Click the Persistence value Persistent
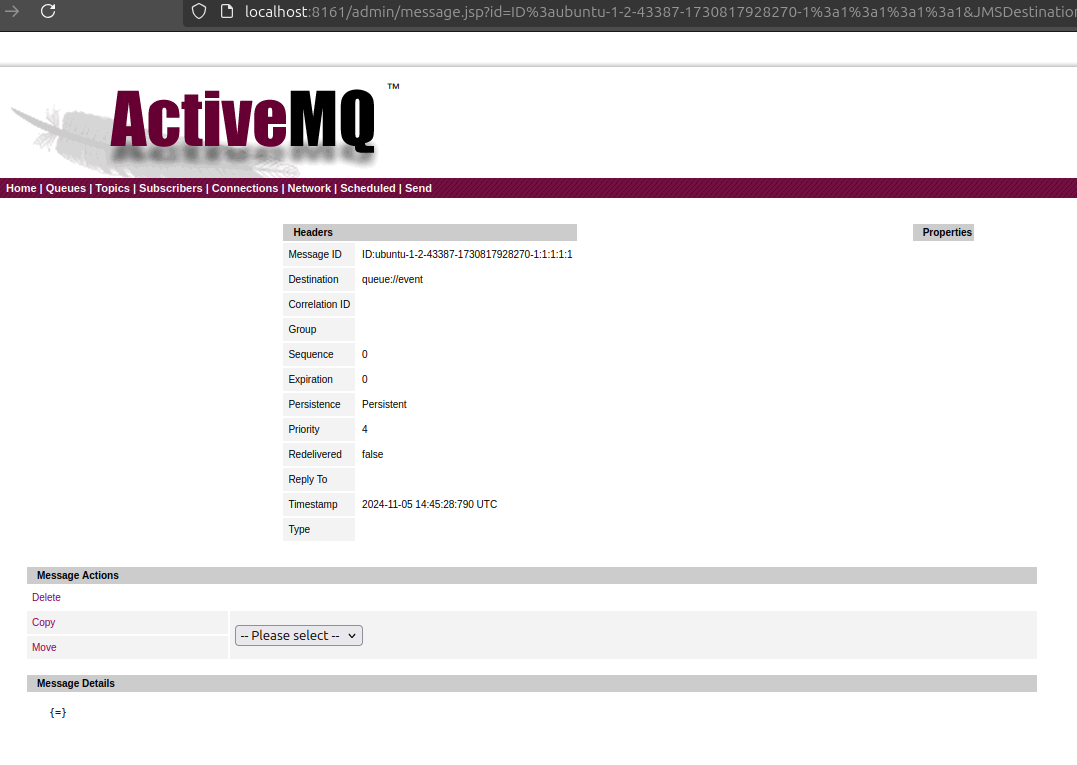The height and width of the screenshot is (765, 1077). [384, 404]
